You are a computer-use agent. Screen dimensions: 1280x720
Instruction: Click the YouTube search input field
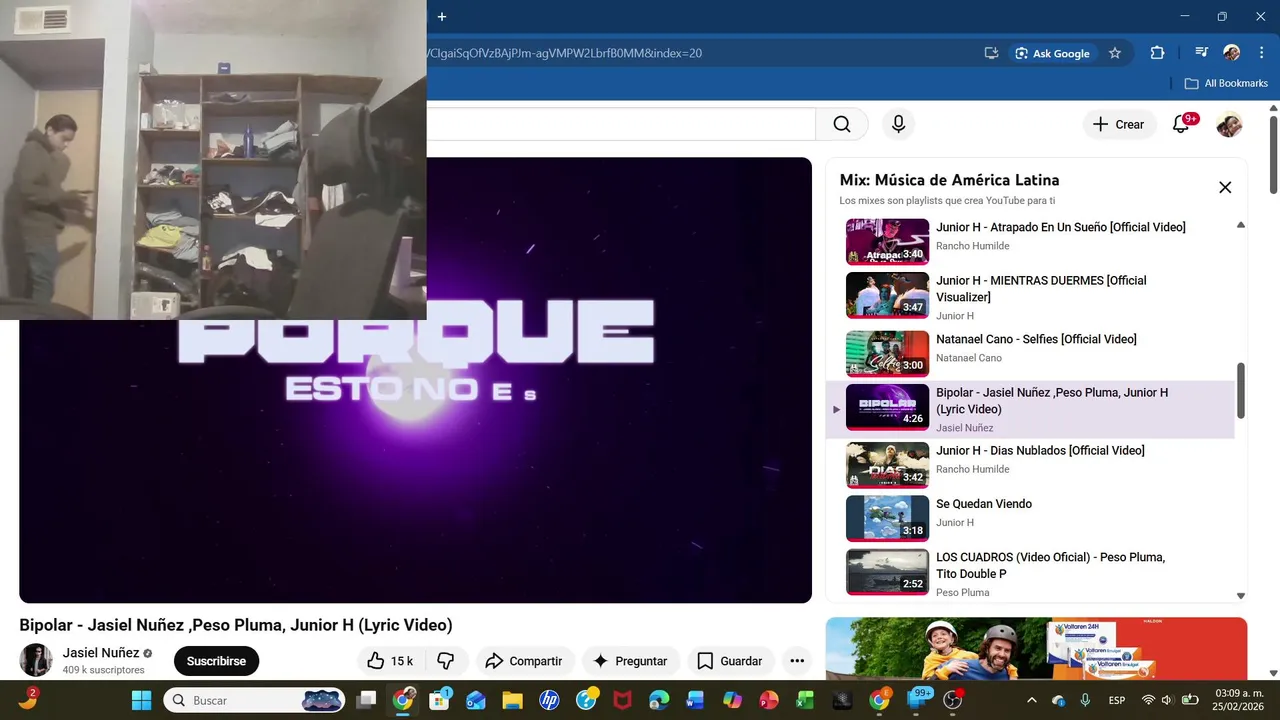click(621, 124)
